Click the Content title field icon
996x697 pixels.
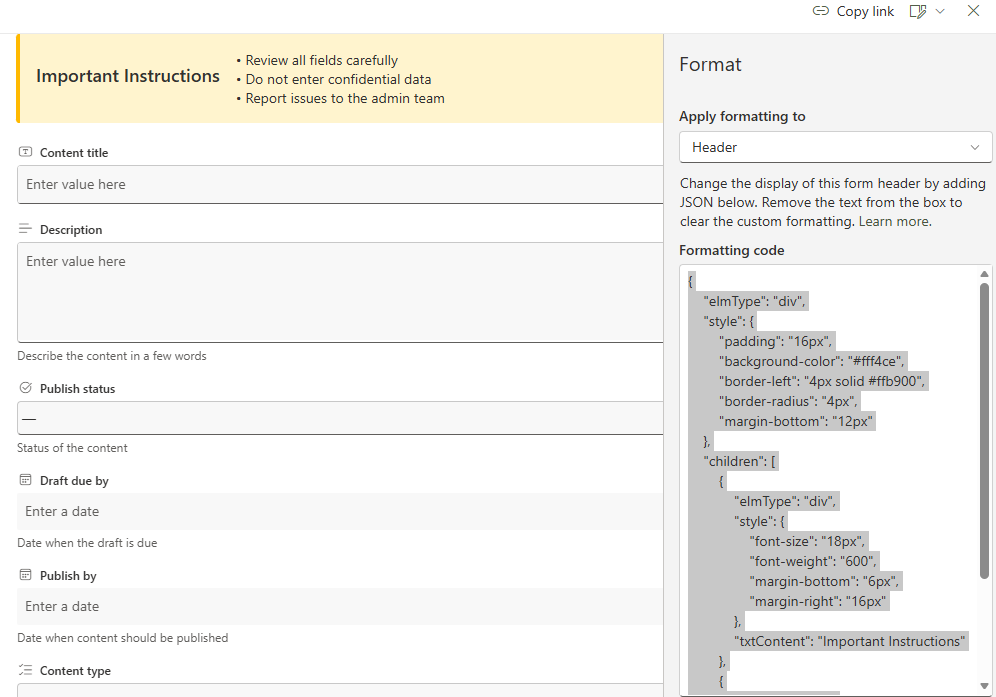pyautogui.click(x=26, y=152)
